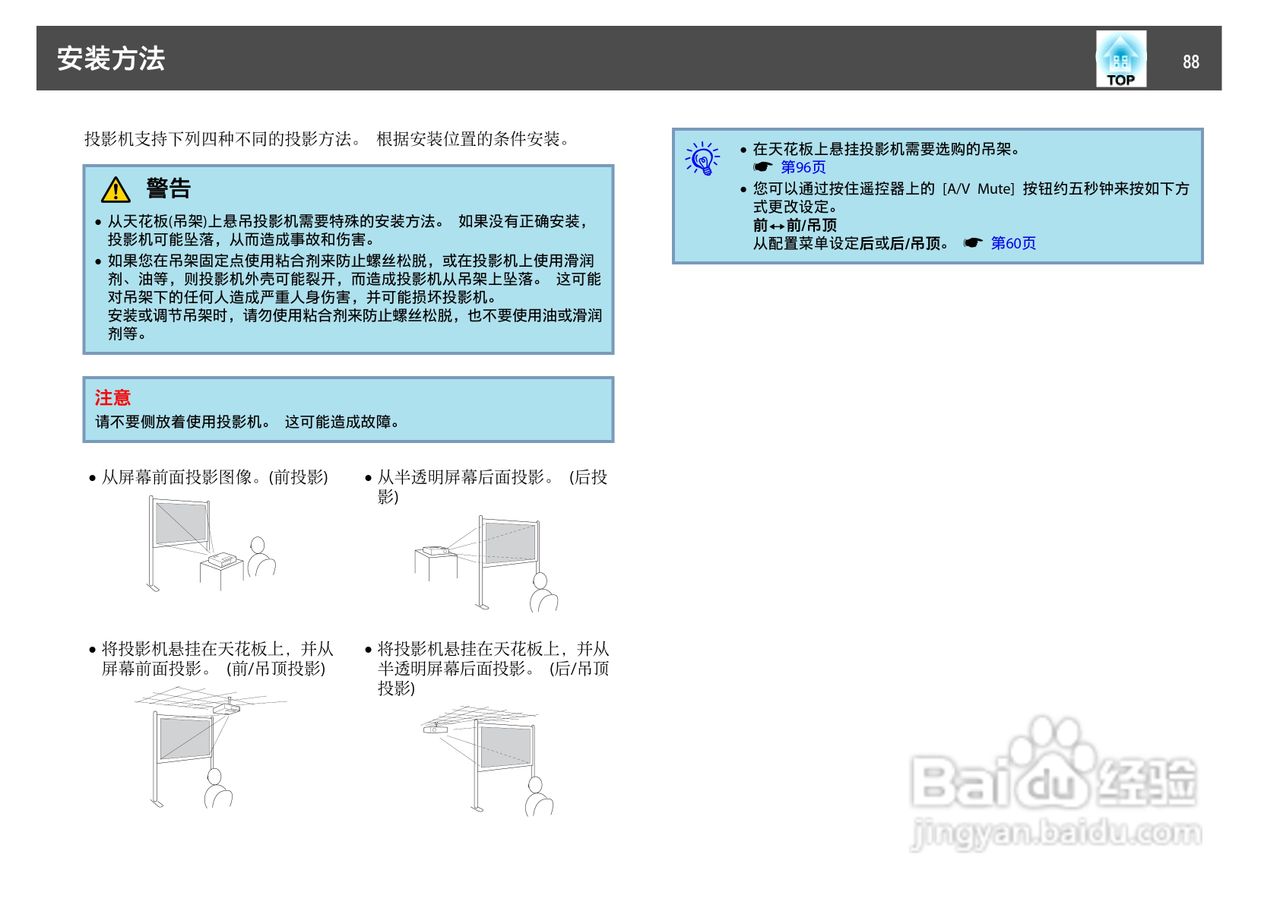
Task: Click the TOP home icon
Action: pos(1120,58)
